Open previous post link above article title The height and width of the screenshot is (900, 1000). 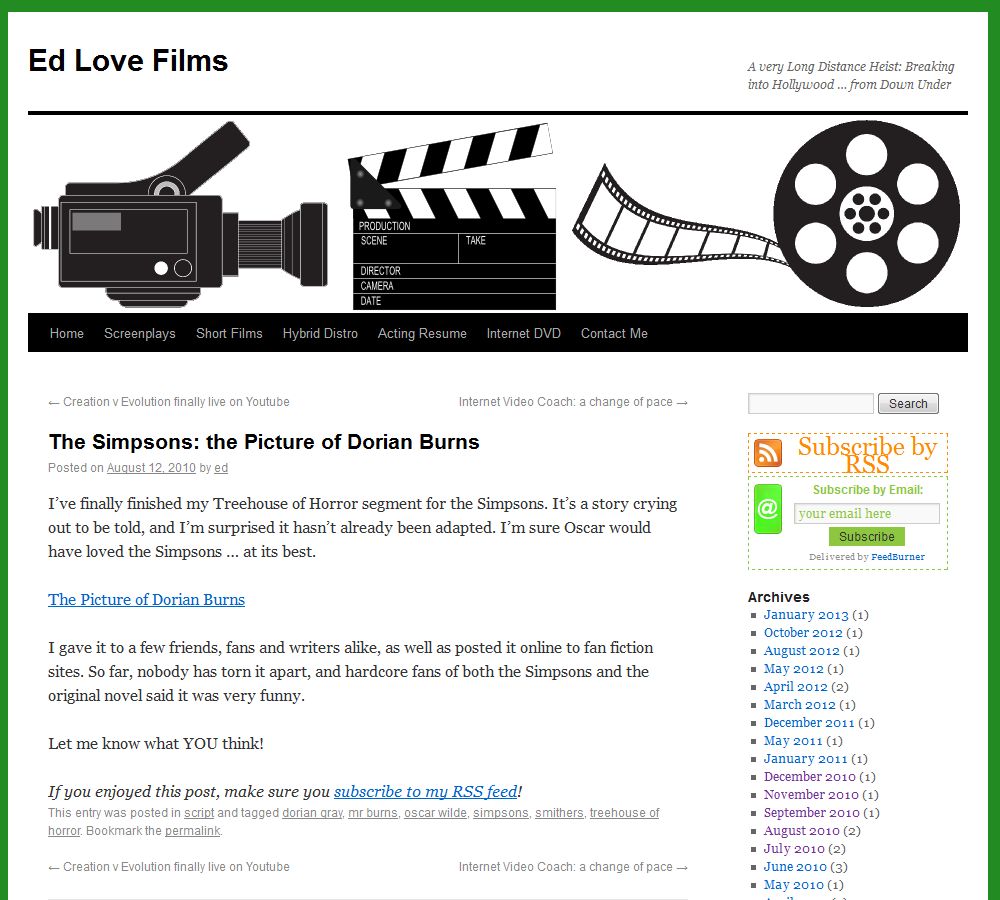(169, 402)
